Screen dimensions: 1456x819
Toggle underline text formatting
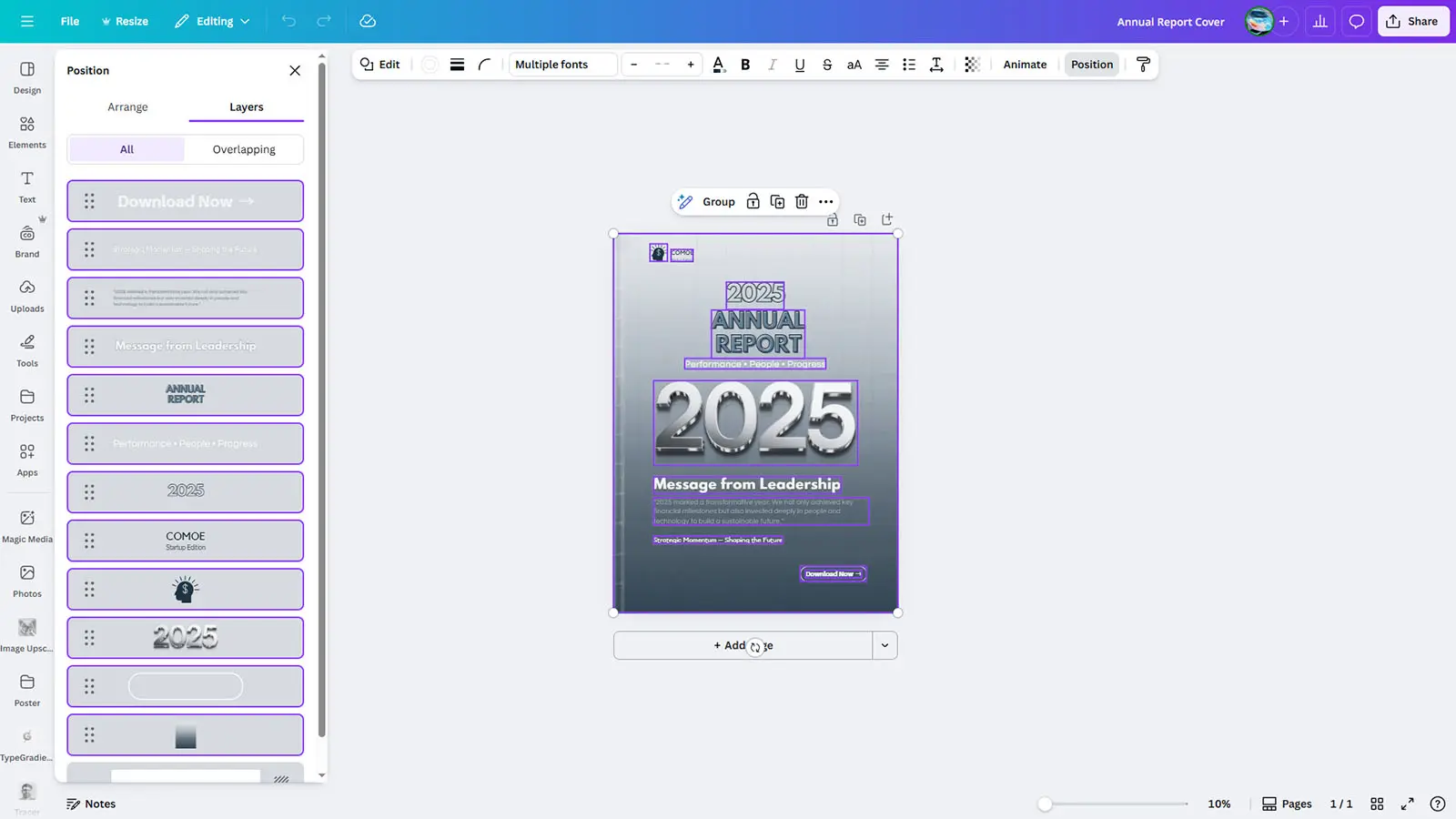click(799, 65)
